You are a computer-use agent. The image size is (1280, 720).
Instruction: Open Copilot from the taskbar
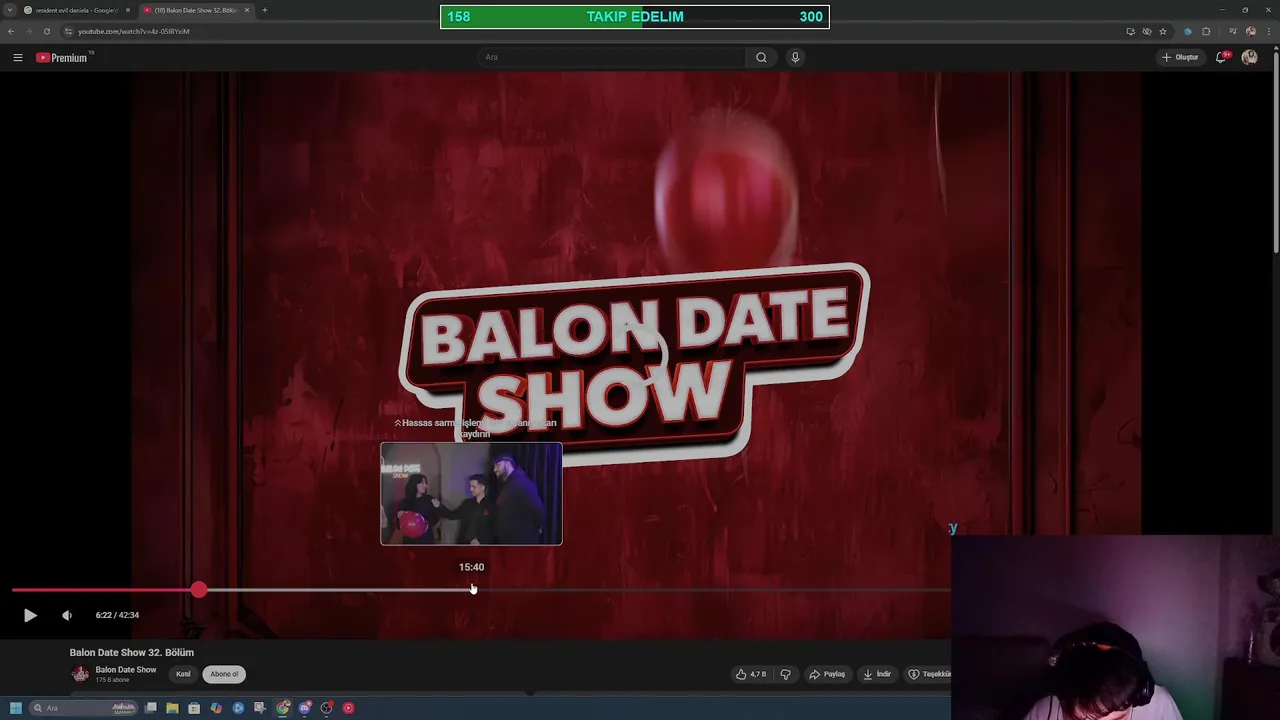point(216,708)
